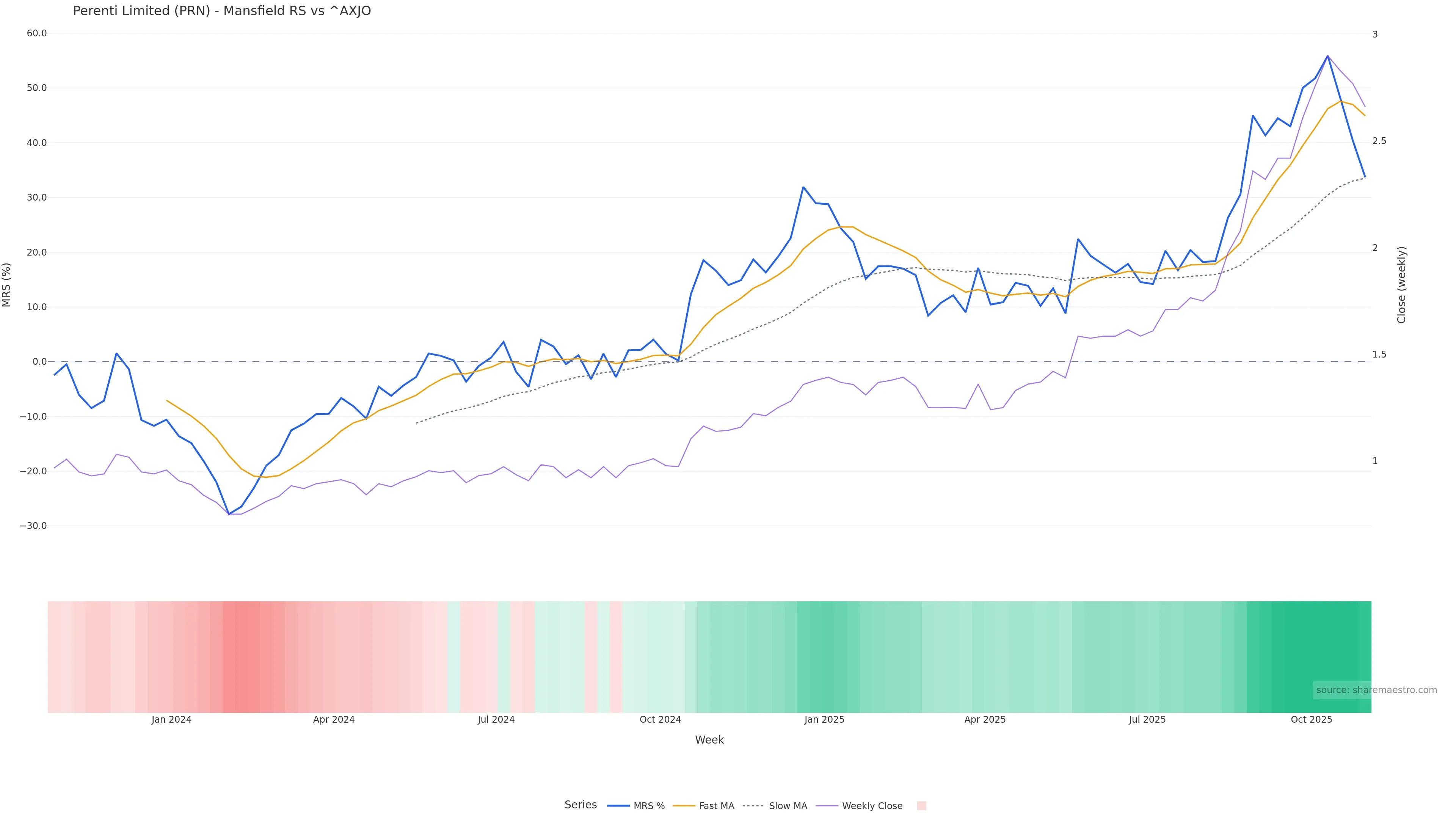Image resolution: width=1456 pixels, height=819 pixels.
Task: Click the MRS (%) left axis title
Action: click(7, 285)
